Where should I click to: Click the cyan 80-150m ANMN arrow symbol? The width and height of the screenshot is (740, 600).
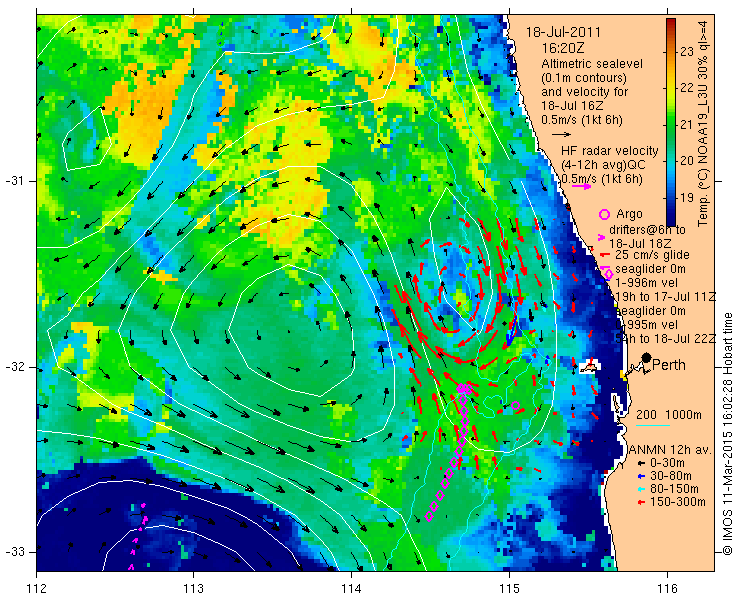[x=641, y=490]
